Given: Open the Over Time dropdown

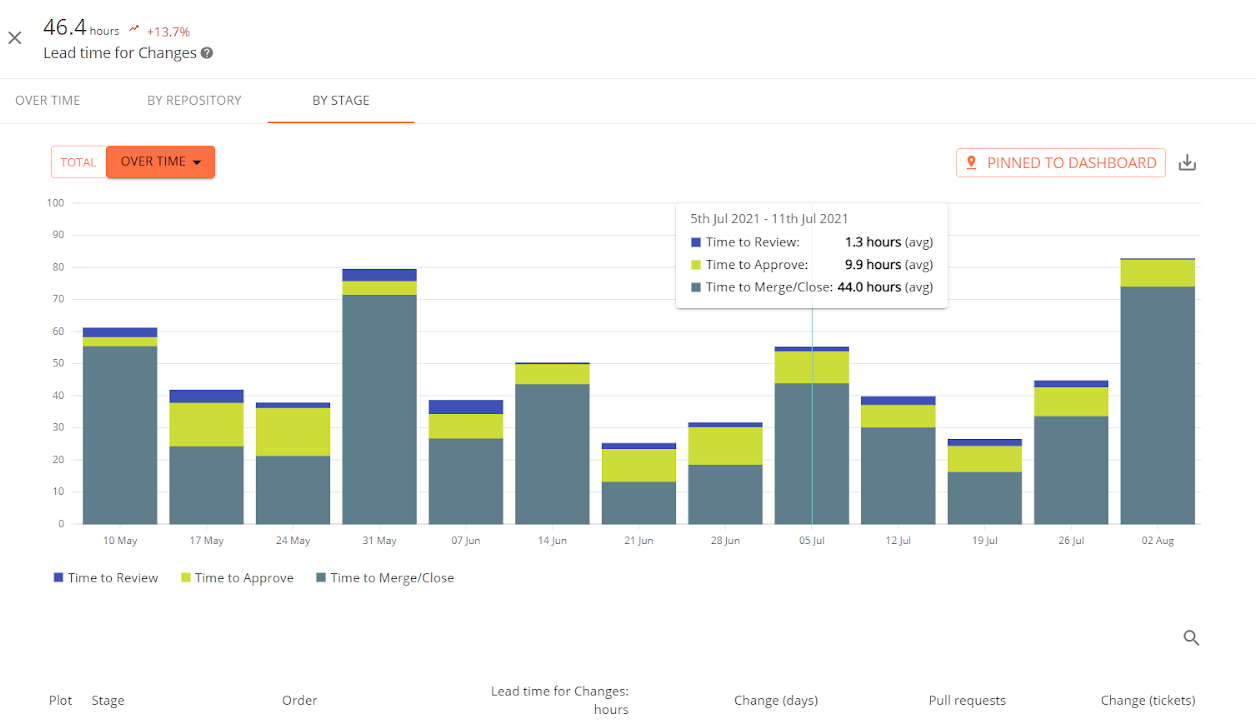Looking at the screenshot, I should [160, 161].
